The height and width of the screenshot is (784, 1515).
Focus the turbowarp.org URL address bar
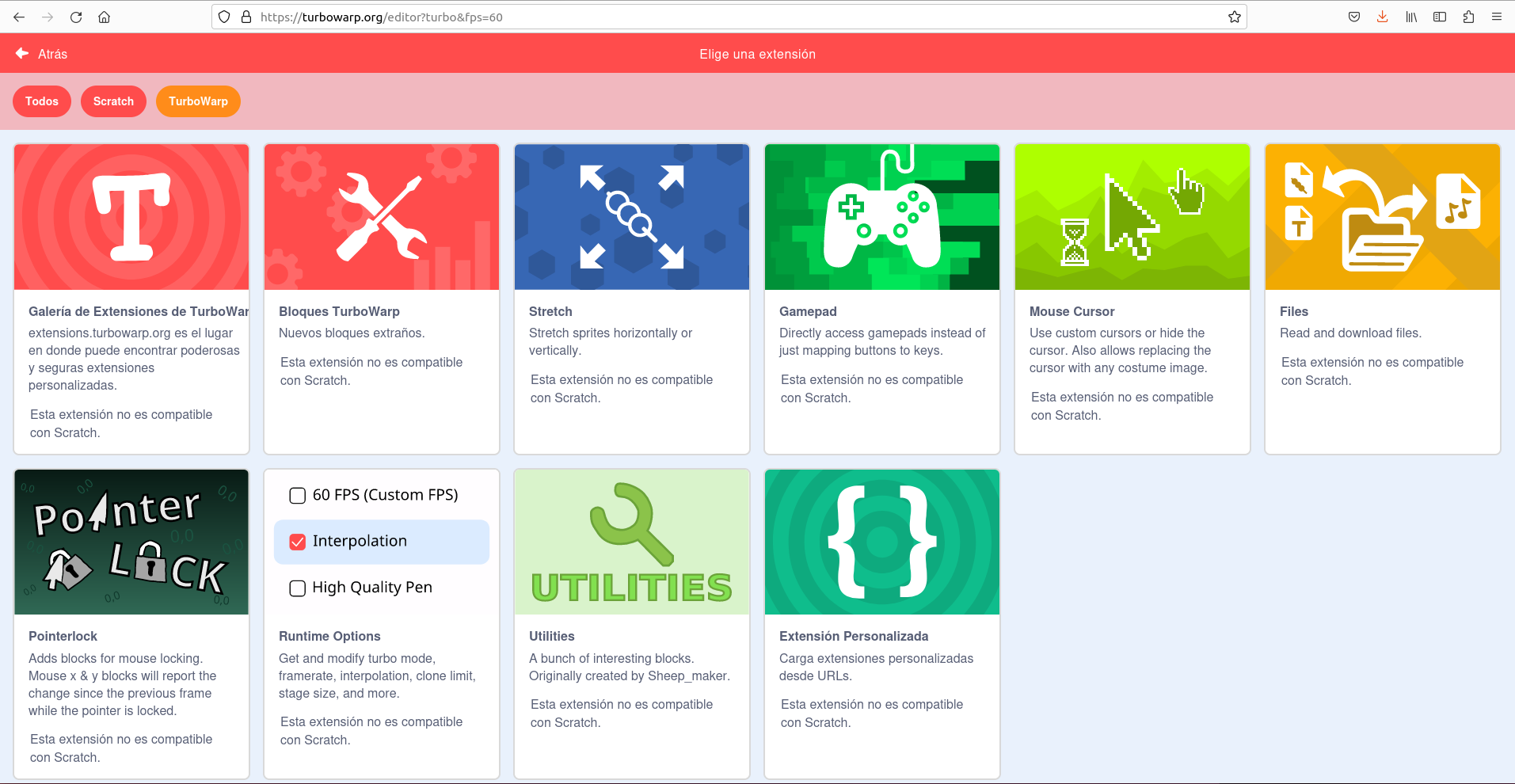[729, 17]
